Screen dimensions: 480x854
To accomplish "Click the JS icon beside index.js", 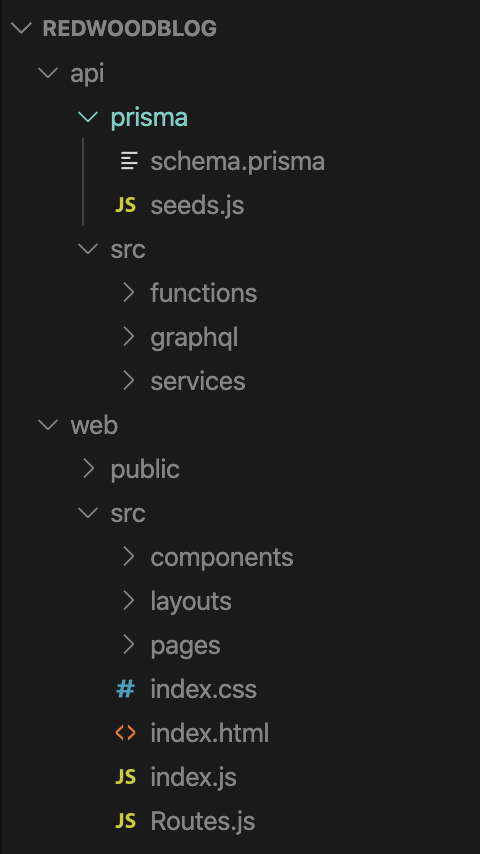I will click(125, 777).
